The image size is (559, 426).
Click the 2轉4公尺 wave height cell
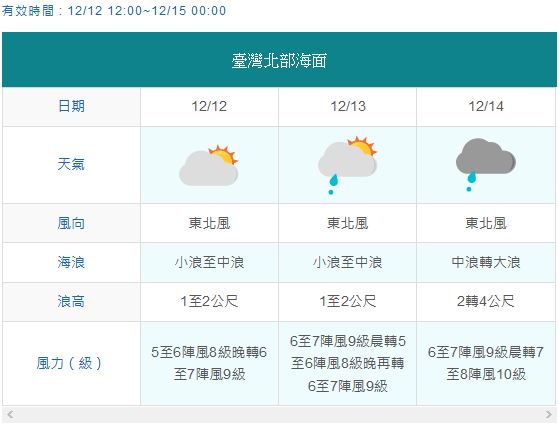pyautogui.click(x=486, y=302)
